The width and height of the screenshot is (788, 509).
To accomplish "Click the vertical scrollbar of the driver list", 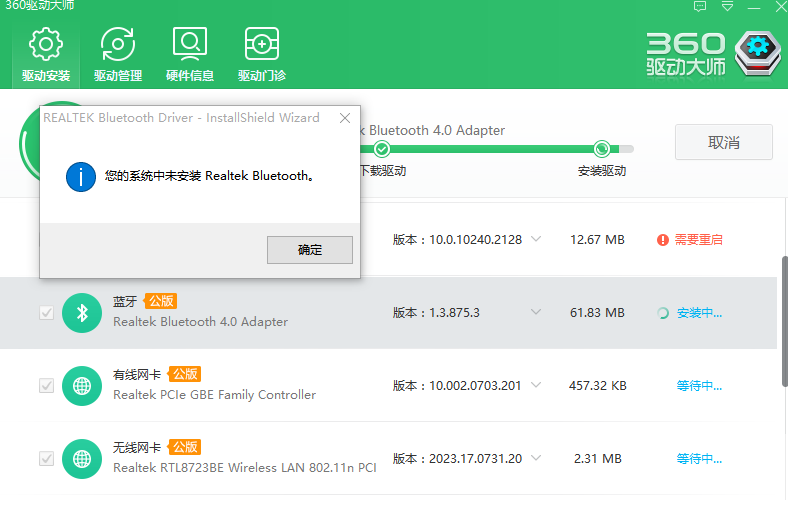I will [x=784, y=322].
